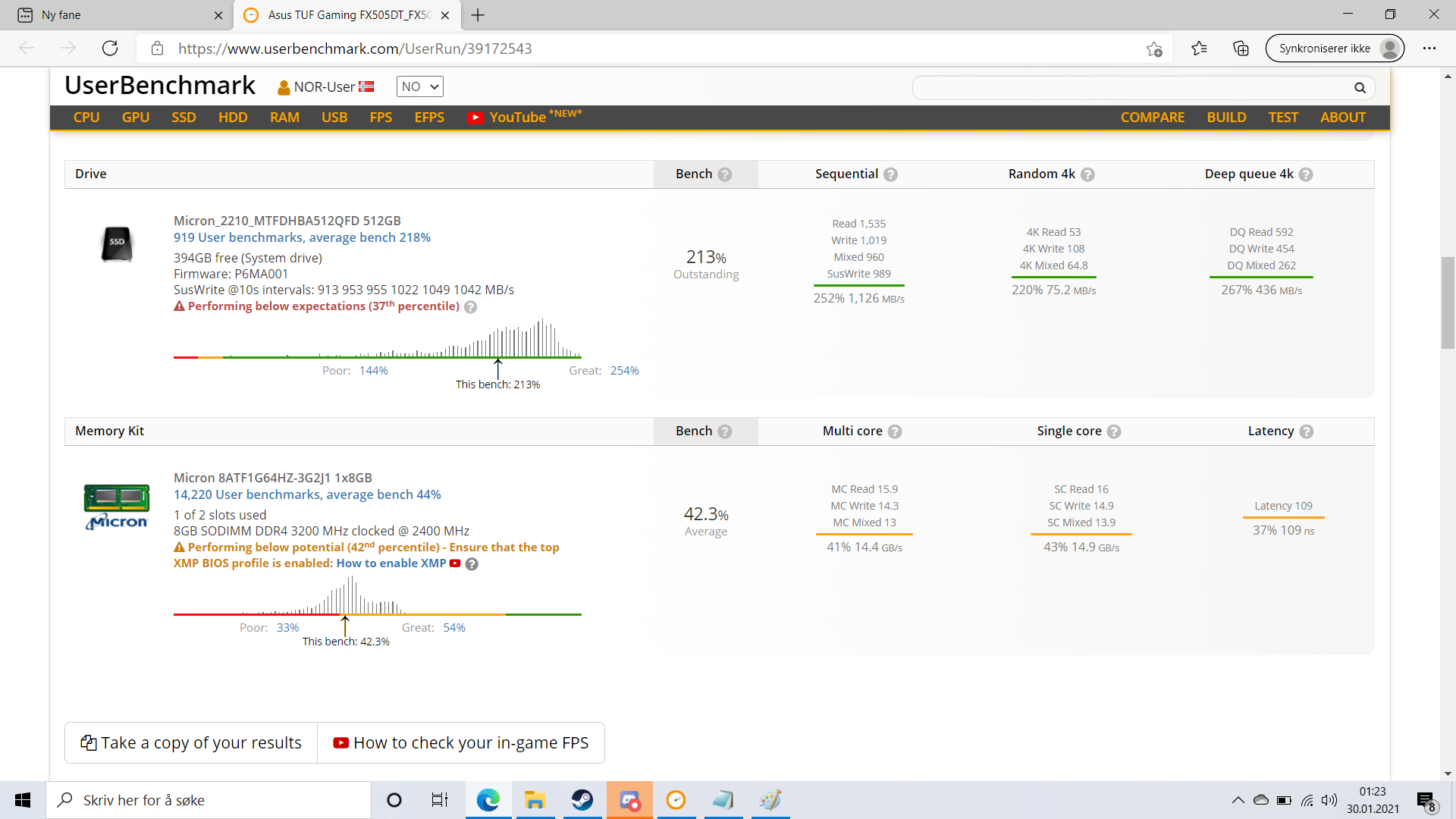Open File Explorer from the taskbar
The width and height of the screenshot is (1456, 819).
(535, 800)
